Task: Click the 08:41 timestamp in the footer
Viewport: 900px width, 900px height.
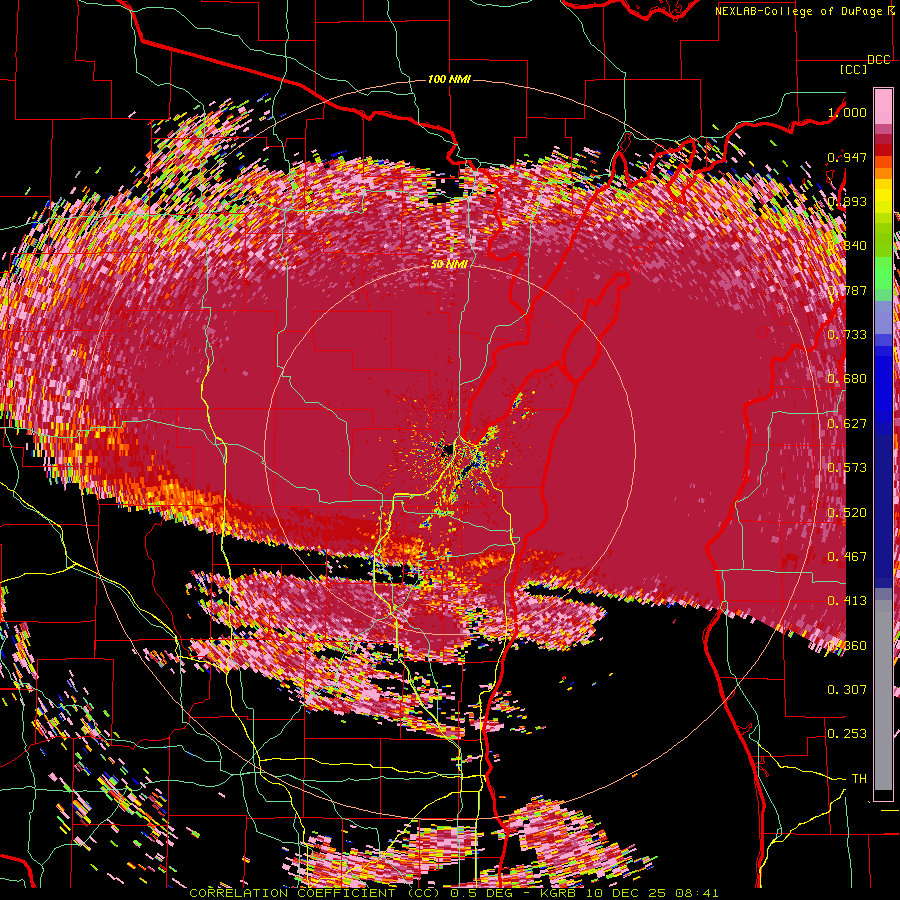Action: pyautogui.click(x=697, y=893)
